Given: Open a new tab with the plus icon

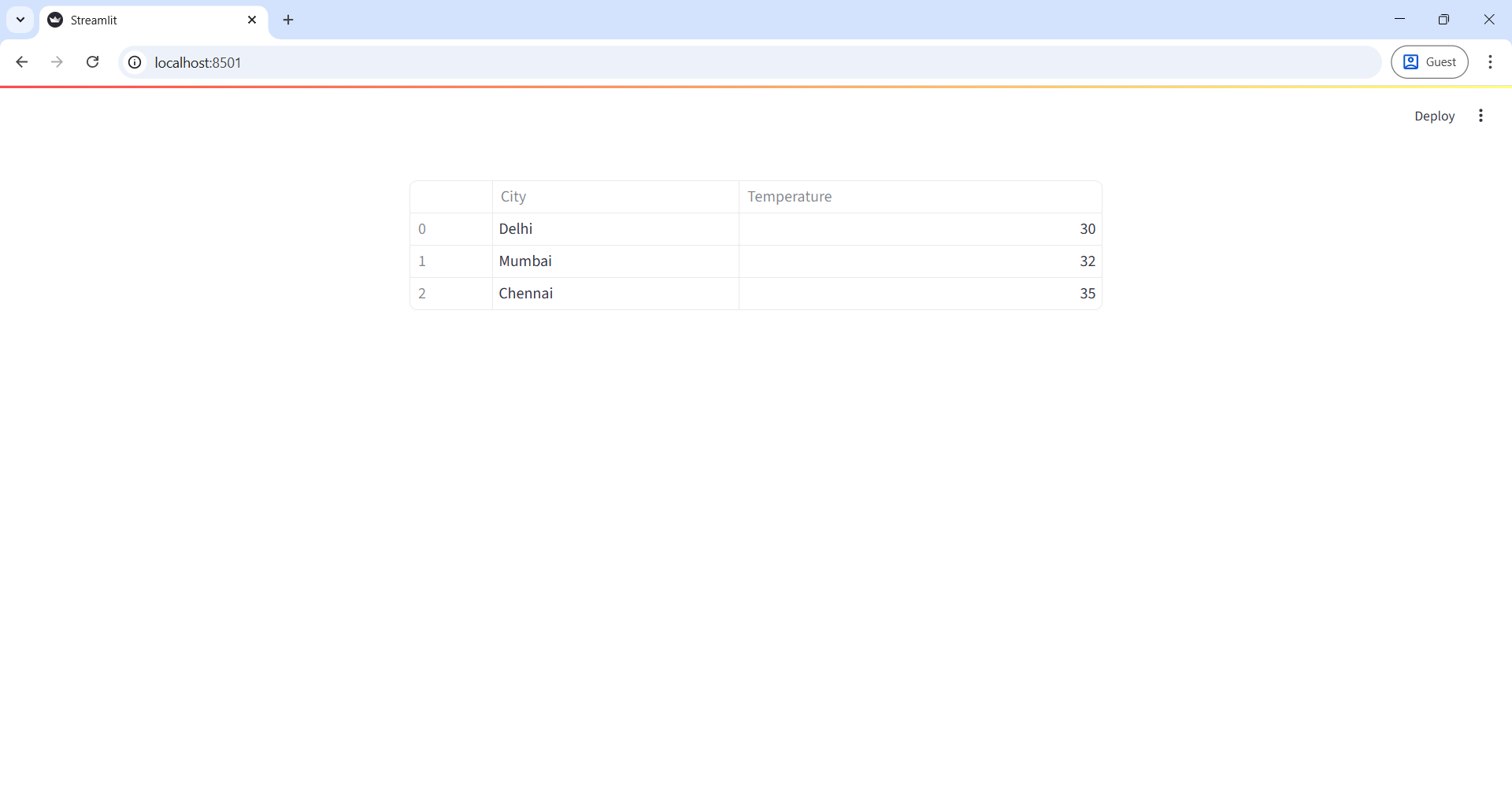Looking at the screenshot, I should point(288,20).
